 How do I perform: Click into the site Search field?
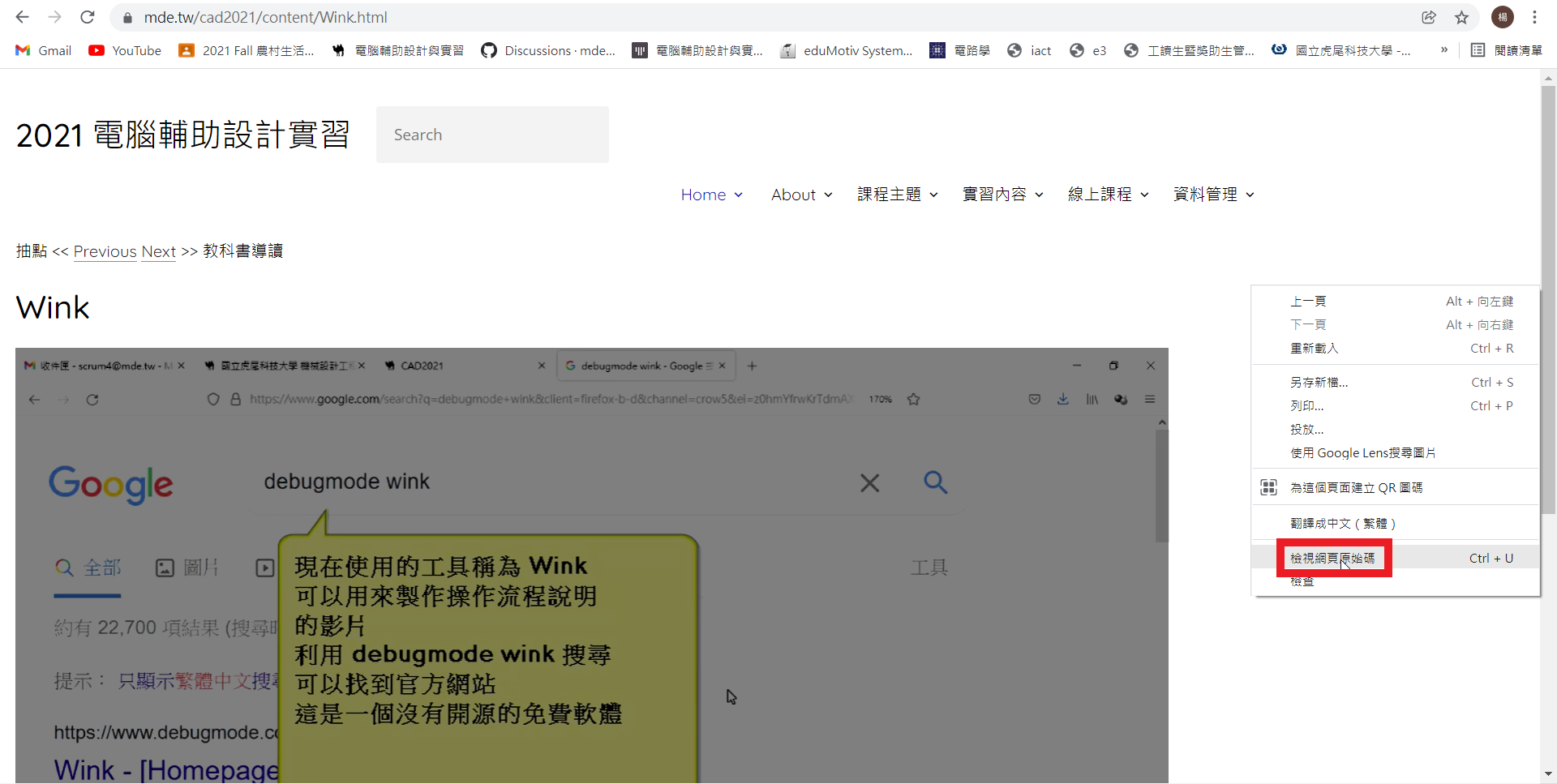pyautogui.click(x=492, y=135)
